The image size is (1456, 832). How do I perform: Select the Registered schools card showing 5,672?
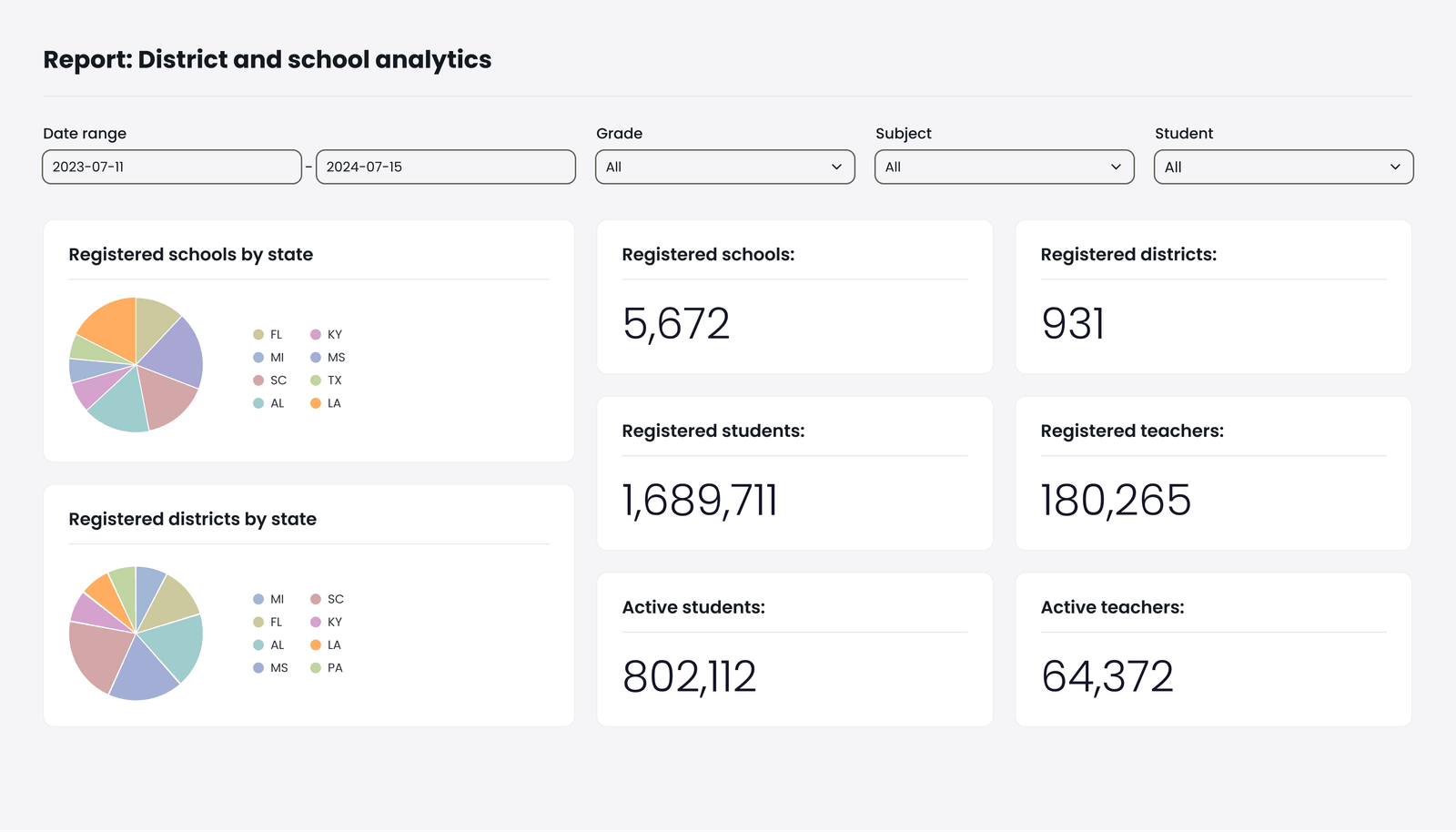click(794, 297)
